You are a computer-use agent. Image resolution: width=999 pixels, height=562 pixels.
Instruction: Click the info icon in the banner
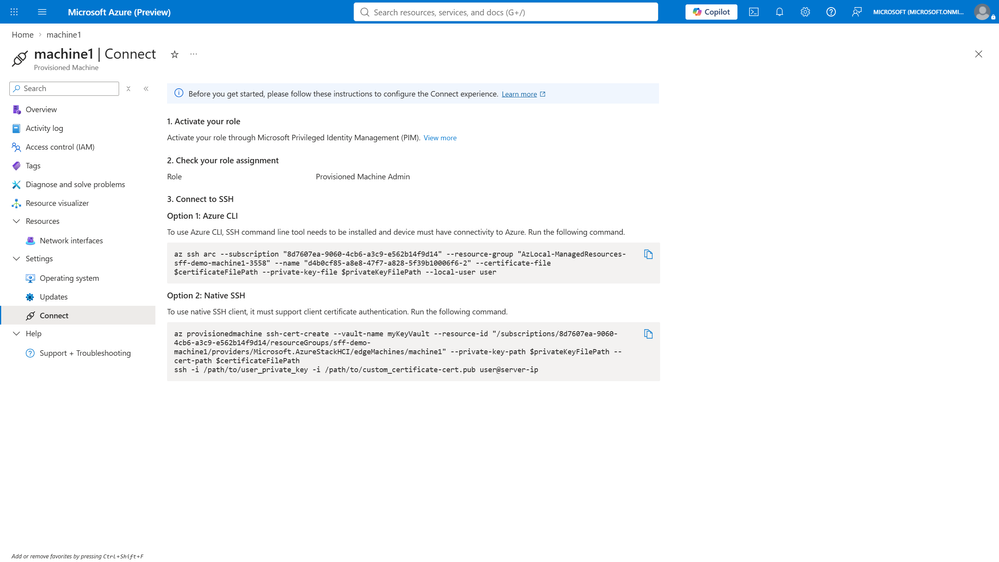pos(179,94)
